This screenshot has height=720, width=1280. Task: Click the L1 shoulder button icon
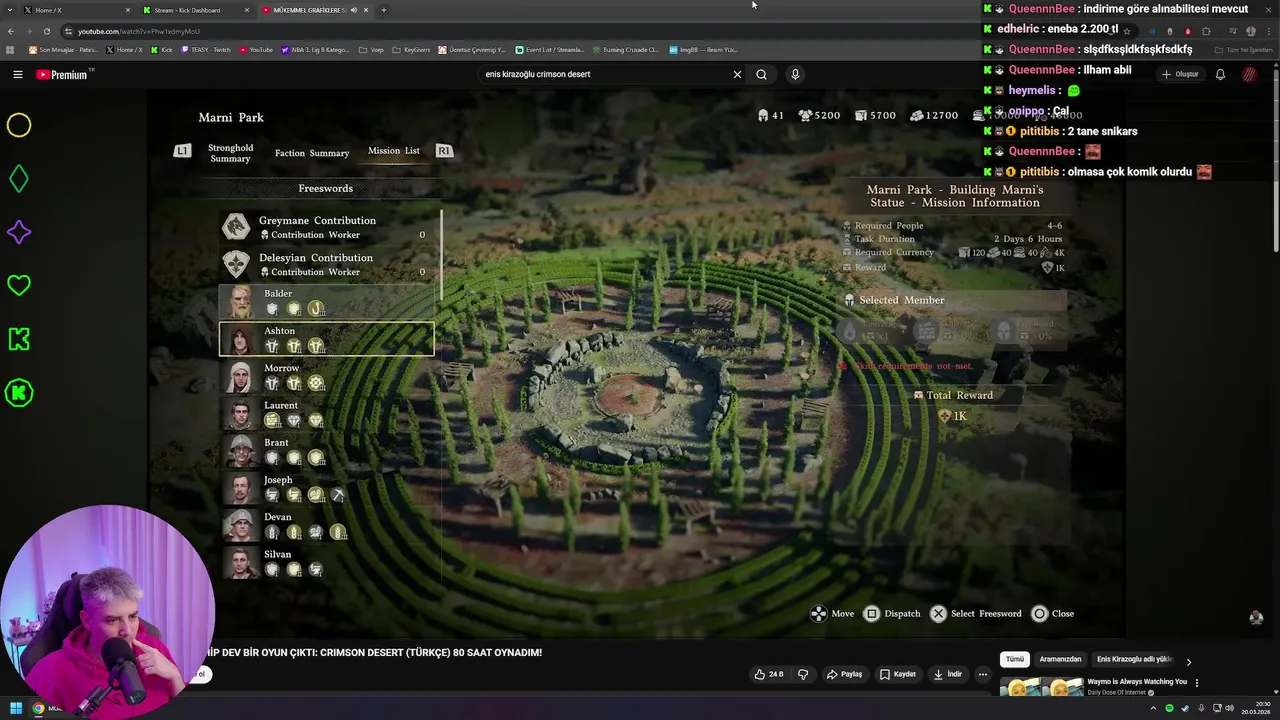182,151
